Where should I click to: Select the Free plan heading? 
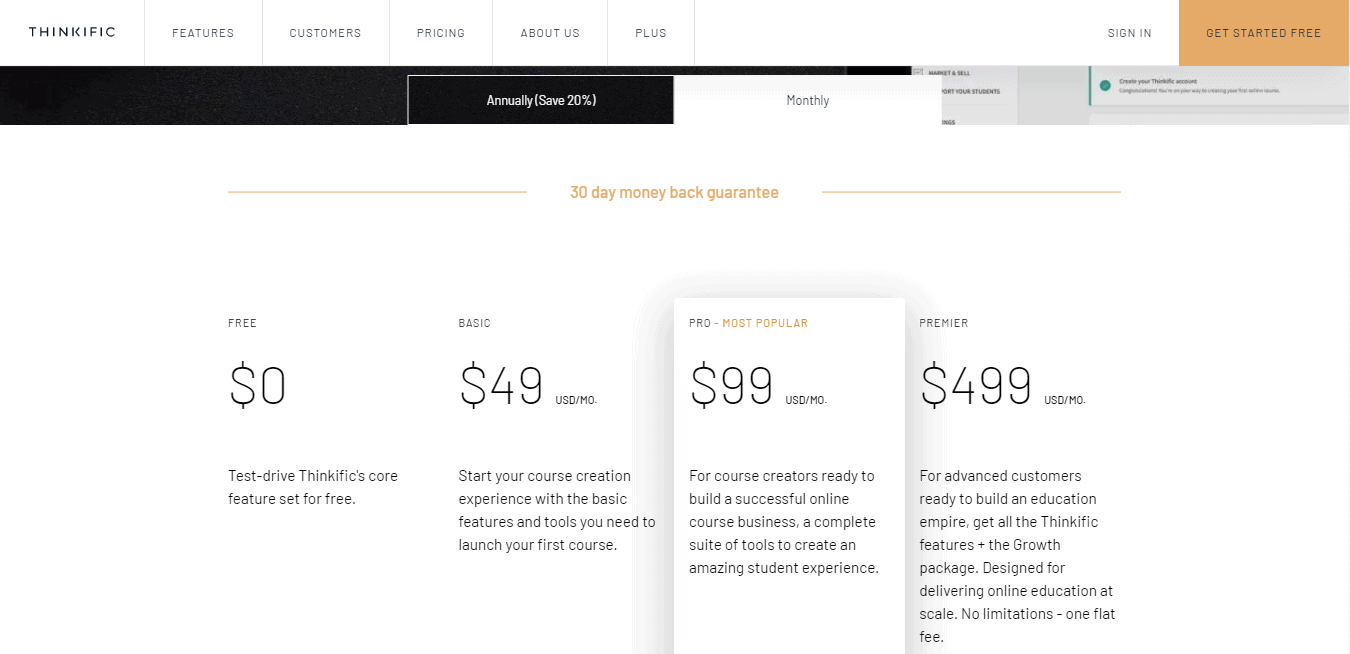click(x=242, y=323)
